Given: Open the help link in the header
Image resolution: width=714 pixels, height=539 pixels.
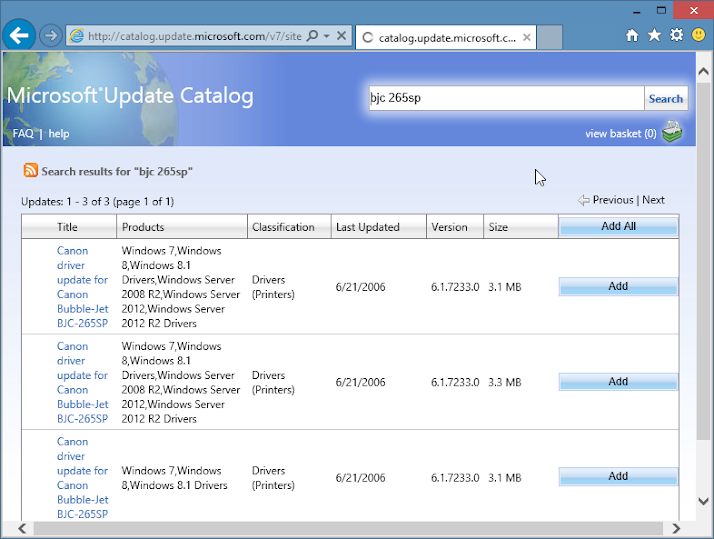Looking at the screenshot, I should 59,133.
